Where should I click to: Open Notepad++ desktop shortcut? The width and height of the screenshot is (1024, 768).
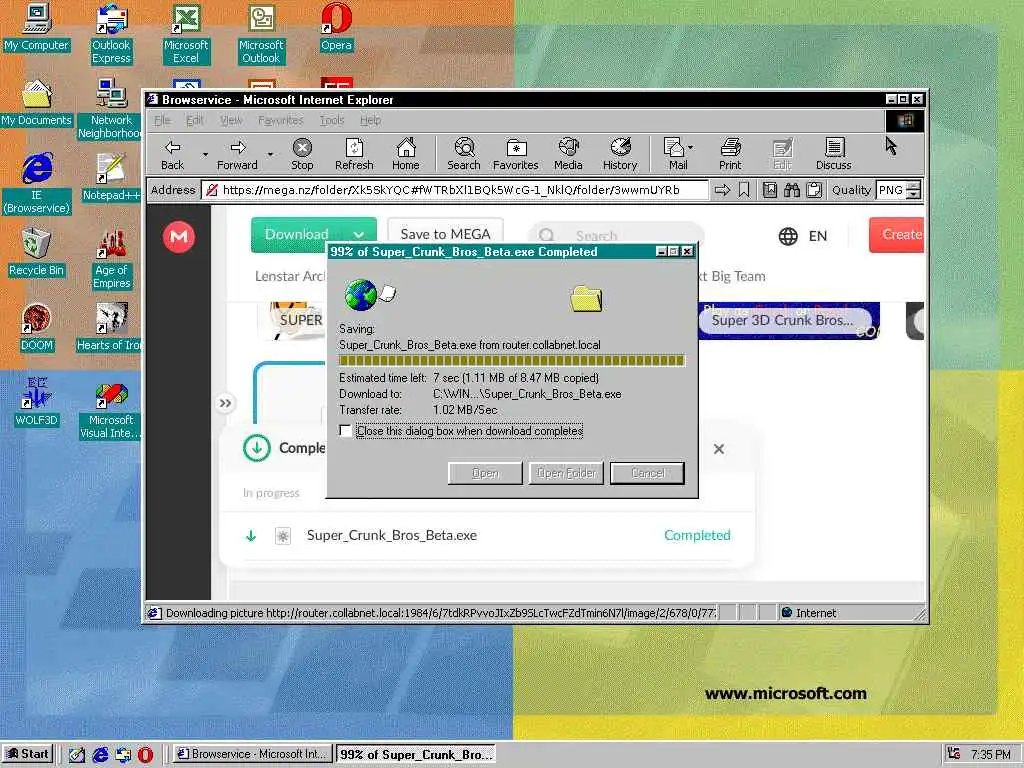pyautogui.click(x=111, y=177)
